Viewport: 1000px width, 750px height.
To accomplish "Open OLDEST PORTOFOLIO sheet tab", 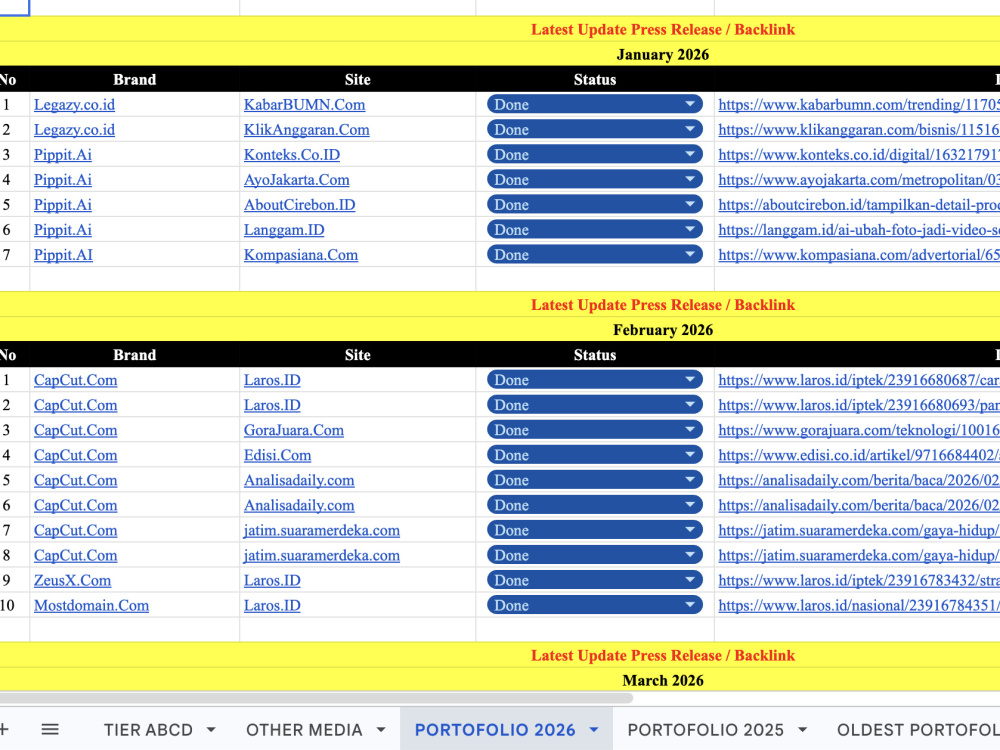I will tap(918, 730).
